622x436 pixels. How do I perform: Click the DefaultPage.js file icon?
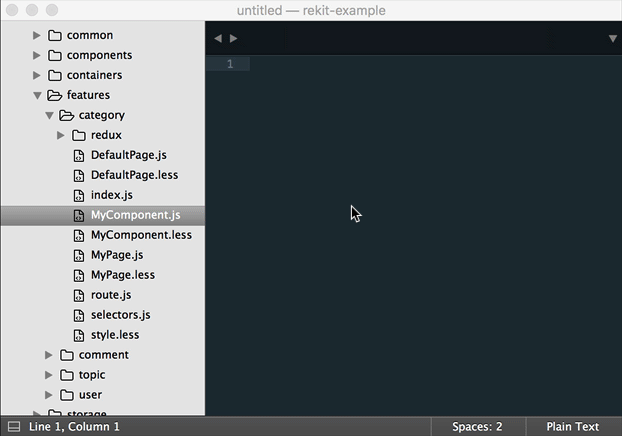click(79, 156)
